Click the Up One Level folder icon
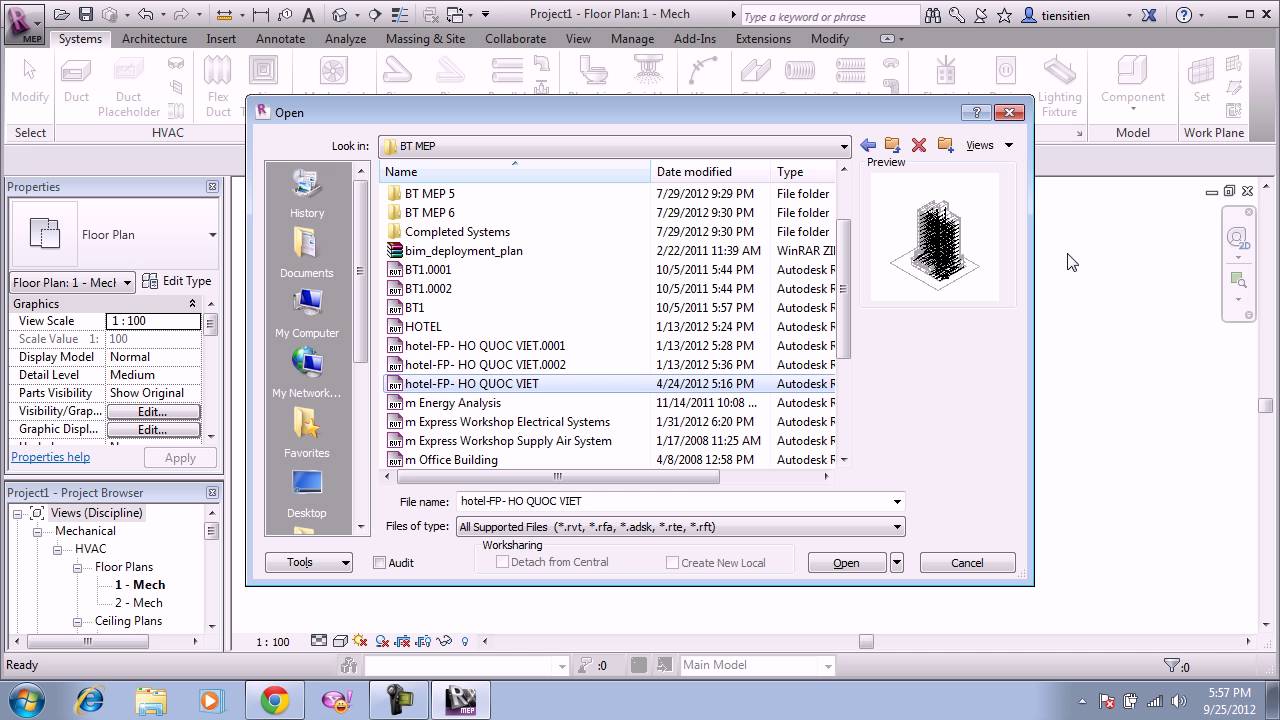The height and width of the screenshot is (720, 1280). (893, 145)
